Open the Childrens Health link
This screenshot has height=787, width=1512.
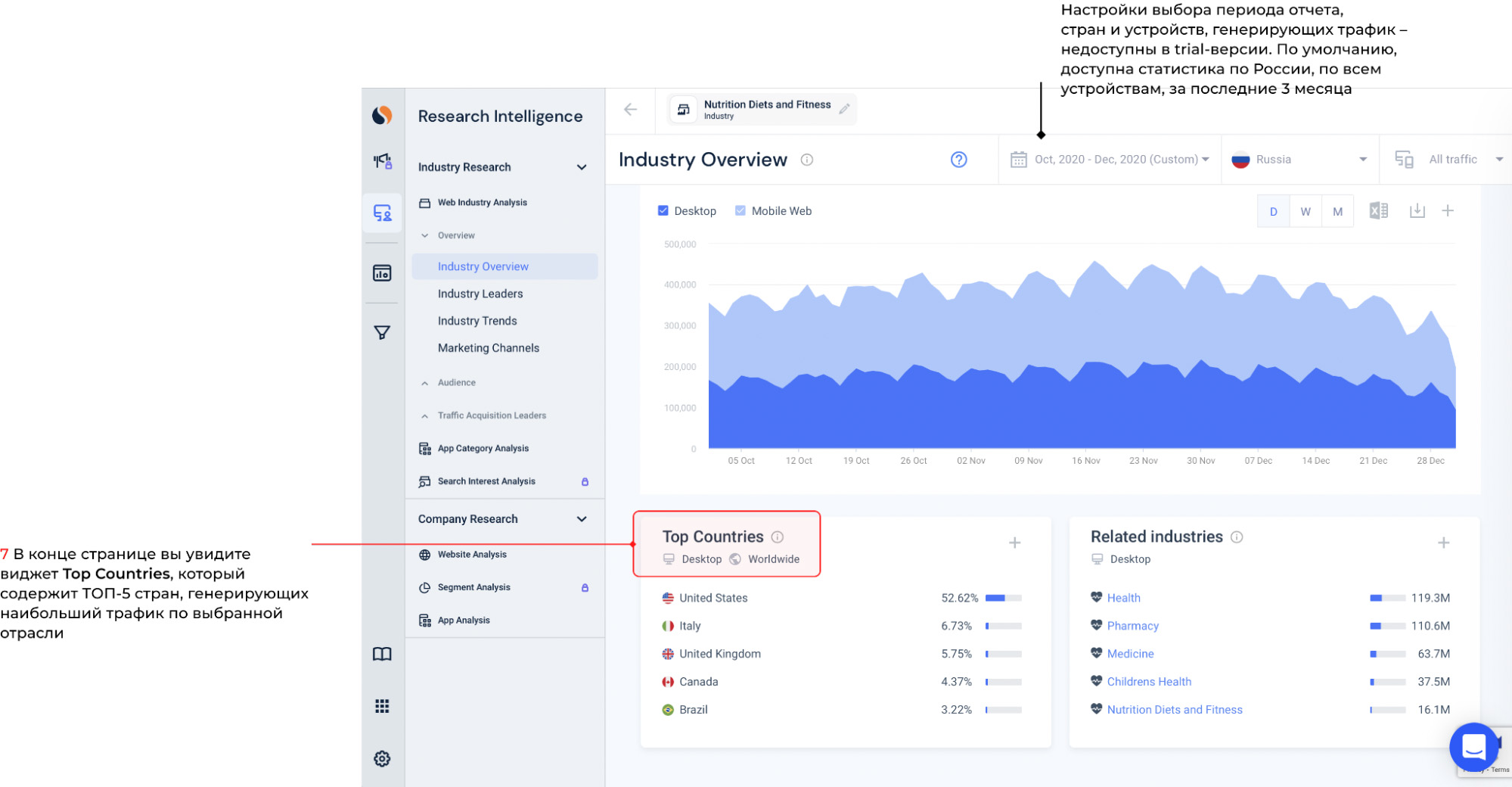(1149, 682)
